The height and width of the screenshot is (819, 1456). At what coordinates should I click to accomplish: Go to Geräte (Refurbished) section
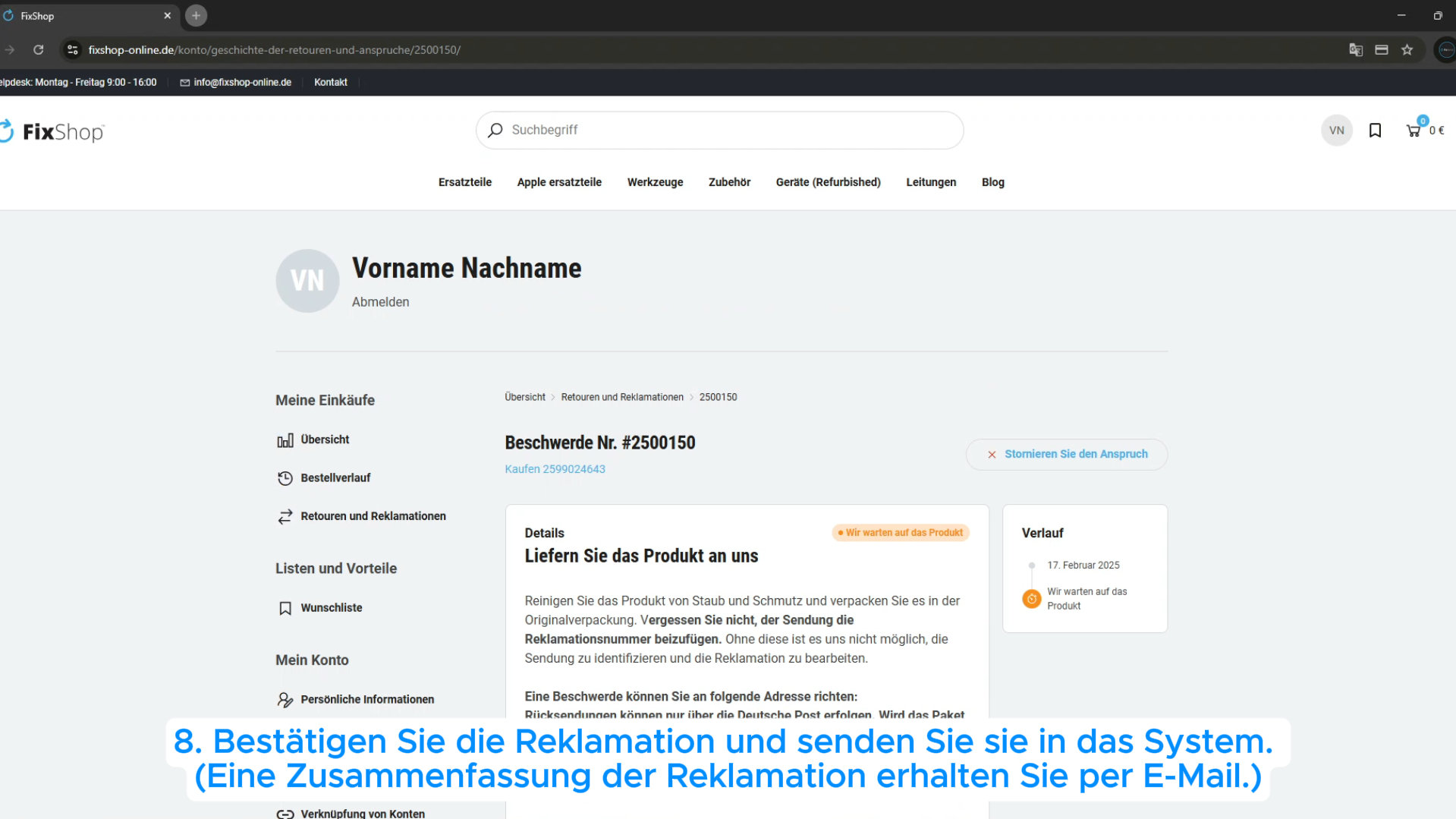tap(828, 182)
